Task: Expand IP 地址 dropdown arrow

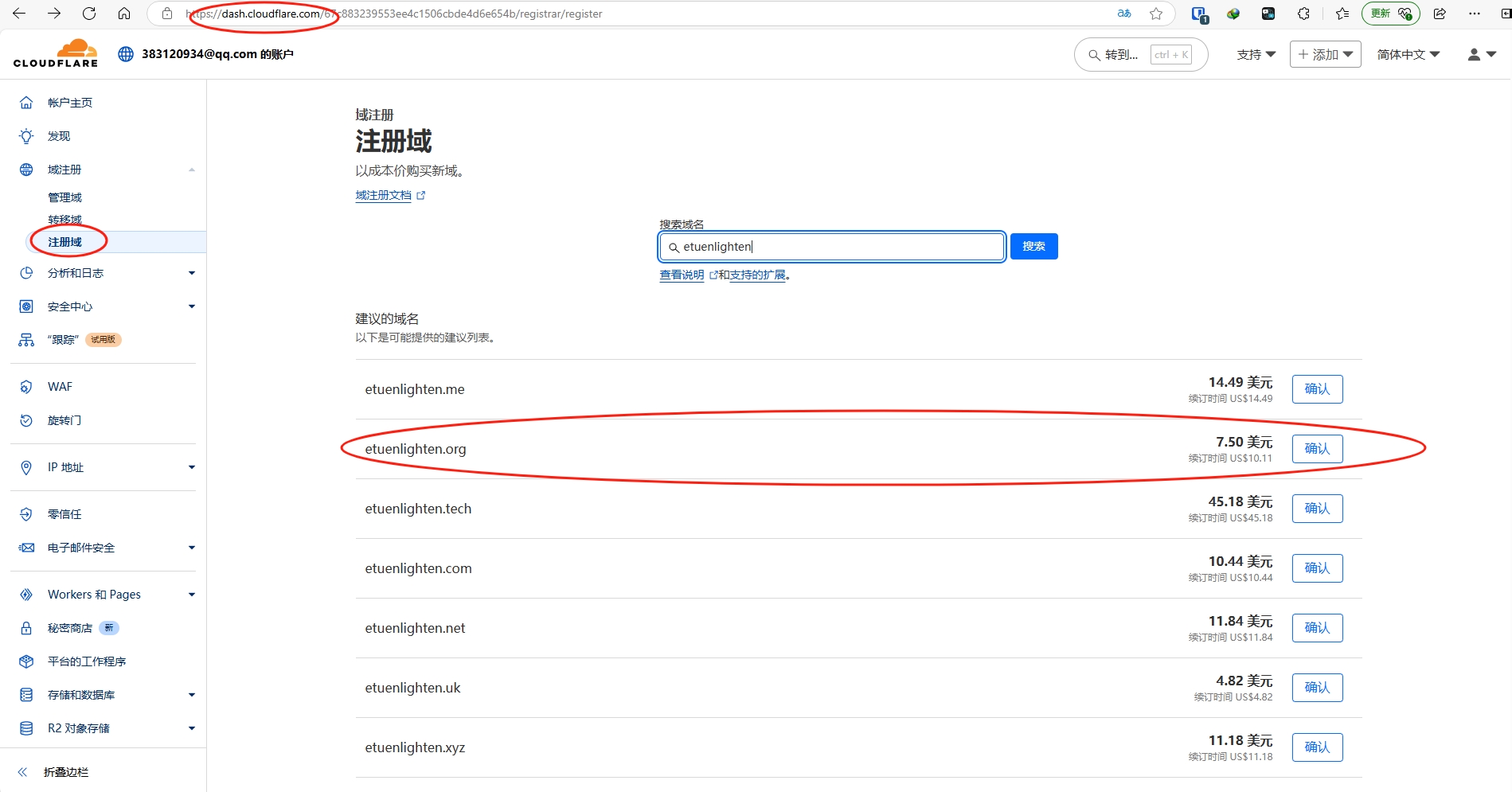Action: pyautogui.click(x=191, y=467)
